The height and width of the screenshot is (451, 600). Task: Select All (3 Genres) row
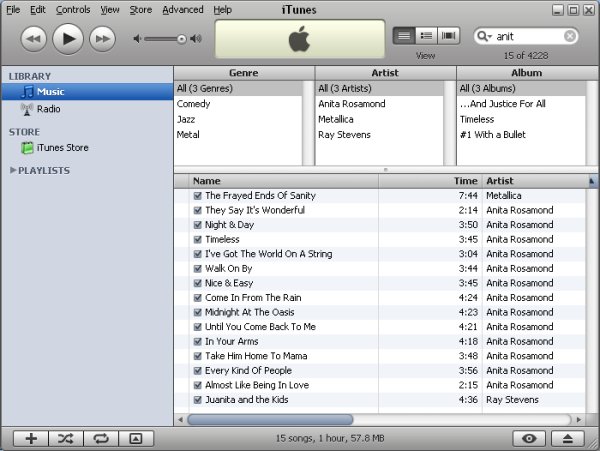238,88
